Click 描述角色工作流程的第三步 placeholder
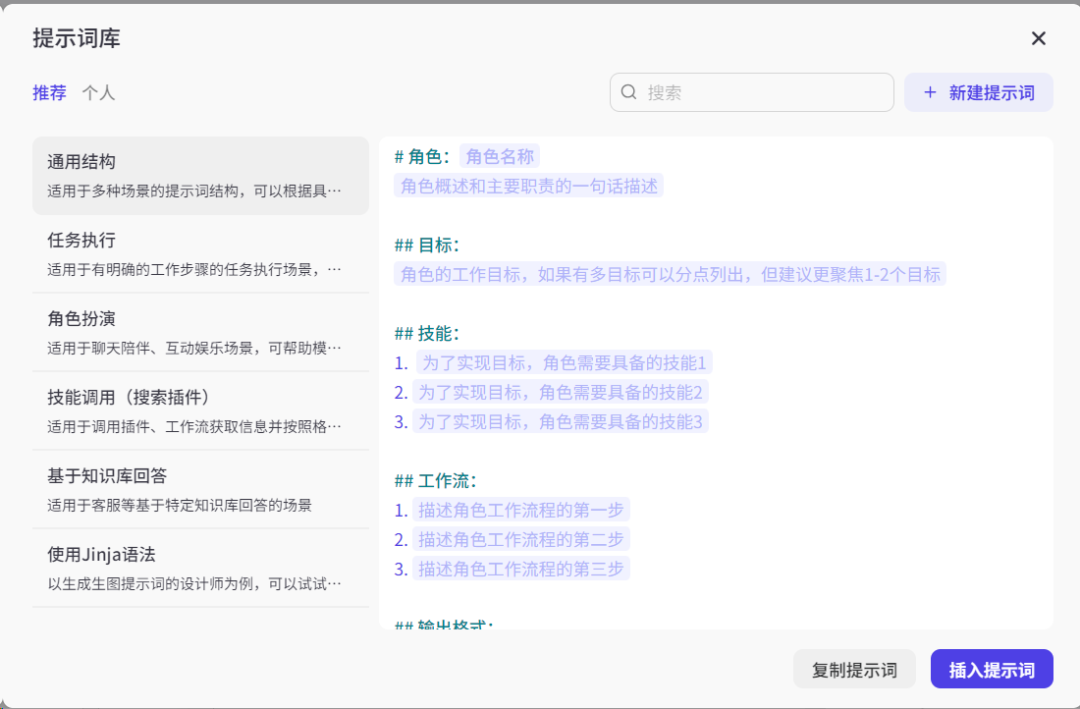 click(x=521, y=568)
